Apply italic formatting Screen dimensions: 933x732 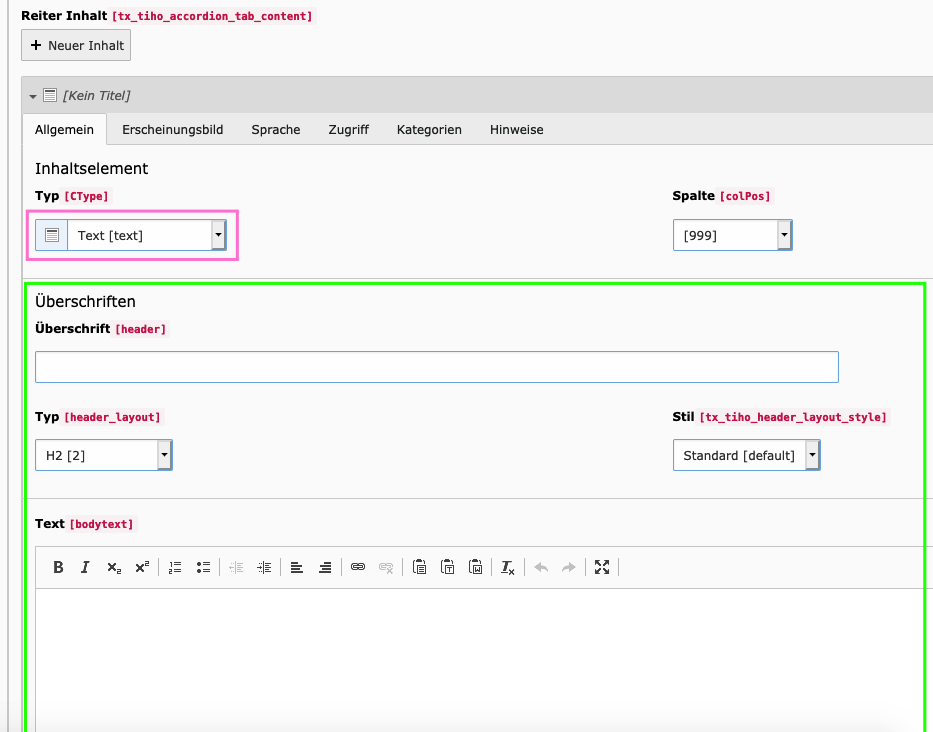85,567
